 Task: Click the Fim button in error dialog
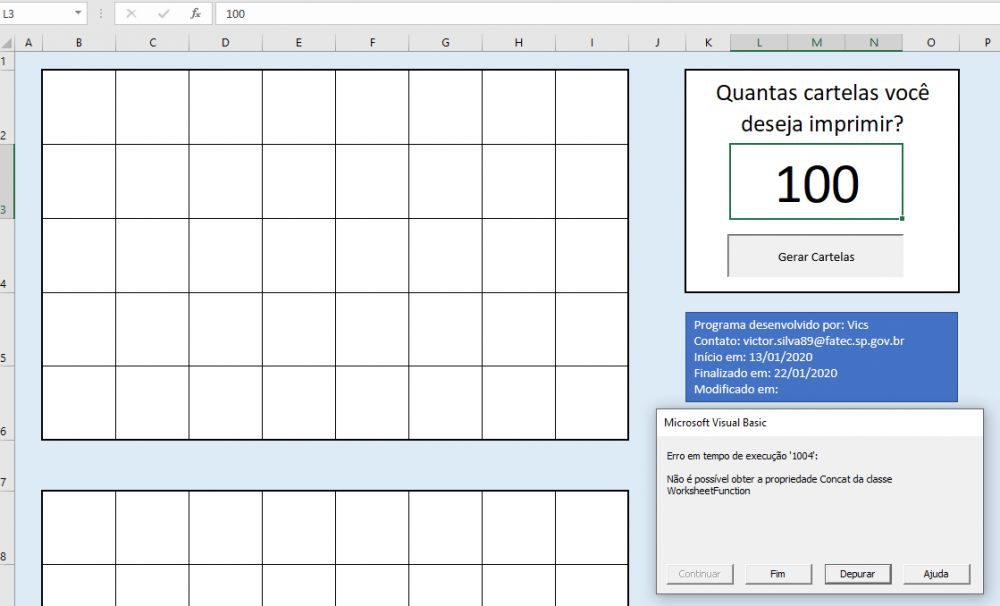(x=777, y=574)
